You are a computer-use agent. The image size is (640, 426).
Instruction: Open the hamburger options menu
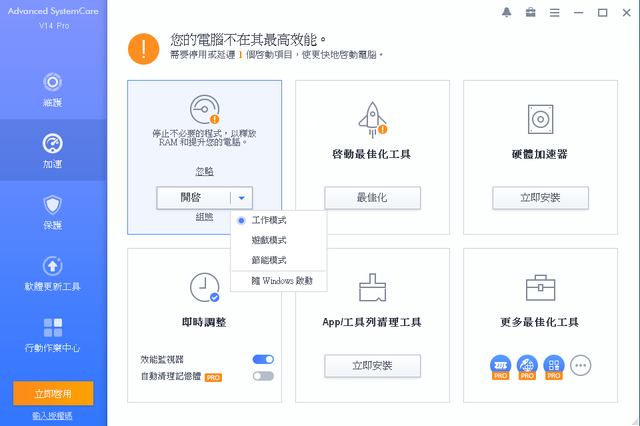point(554,13)
